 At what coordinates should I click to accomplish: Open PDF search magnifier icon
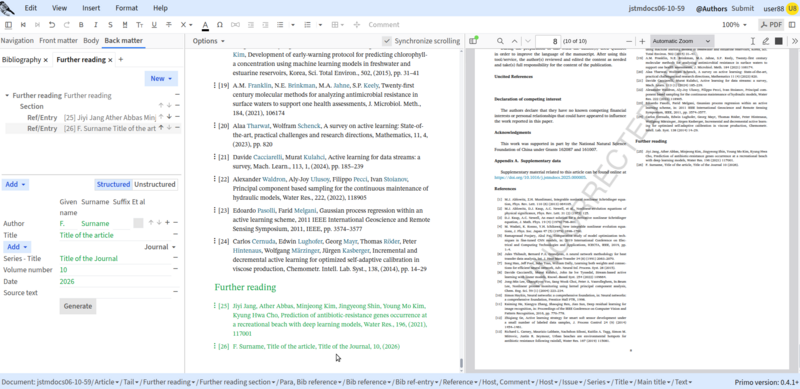(500, 41)
